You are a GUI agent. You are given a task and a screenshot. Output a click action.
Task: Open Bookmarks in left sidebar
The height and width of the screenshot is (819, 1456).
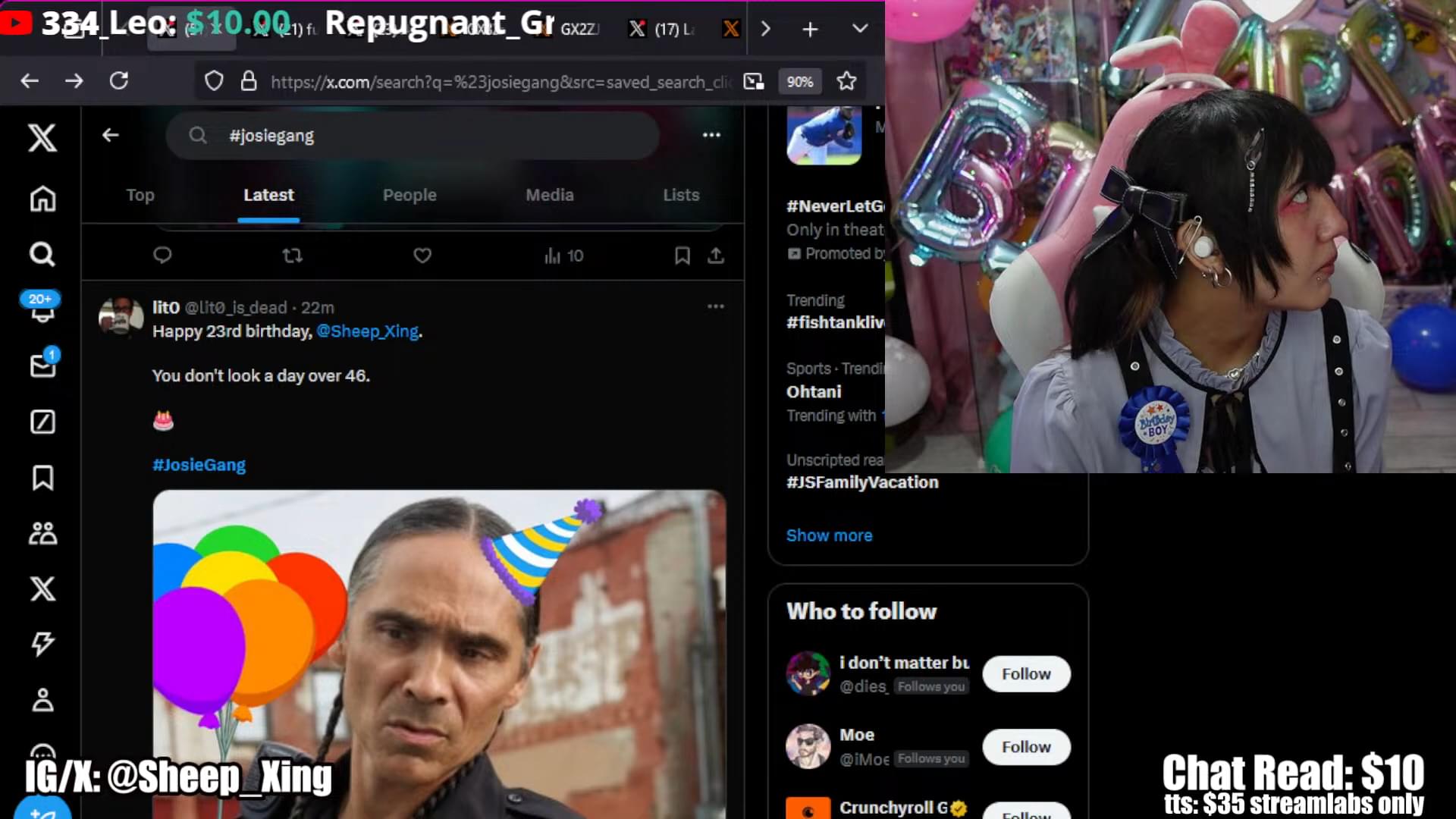point(42,478)
